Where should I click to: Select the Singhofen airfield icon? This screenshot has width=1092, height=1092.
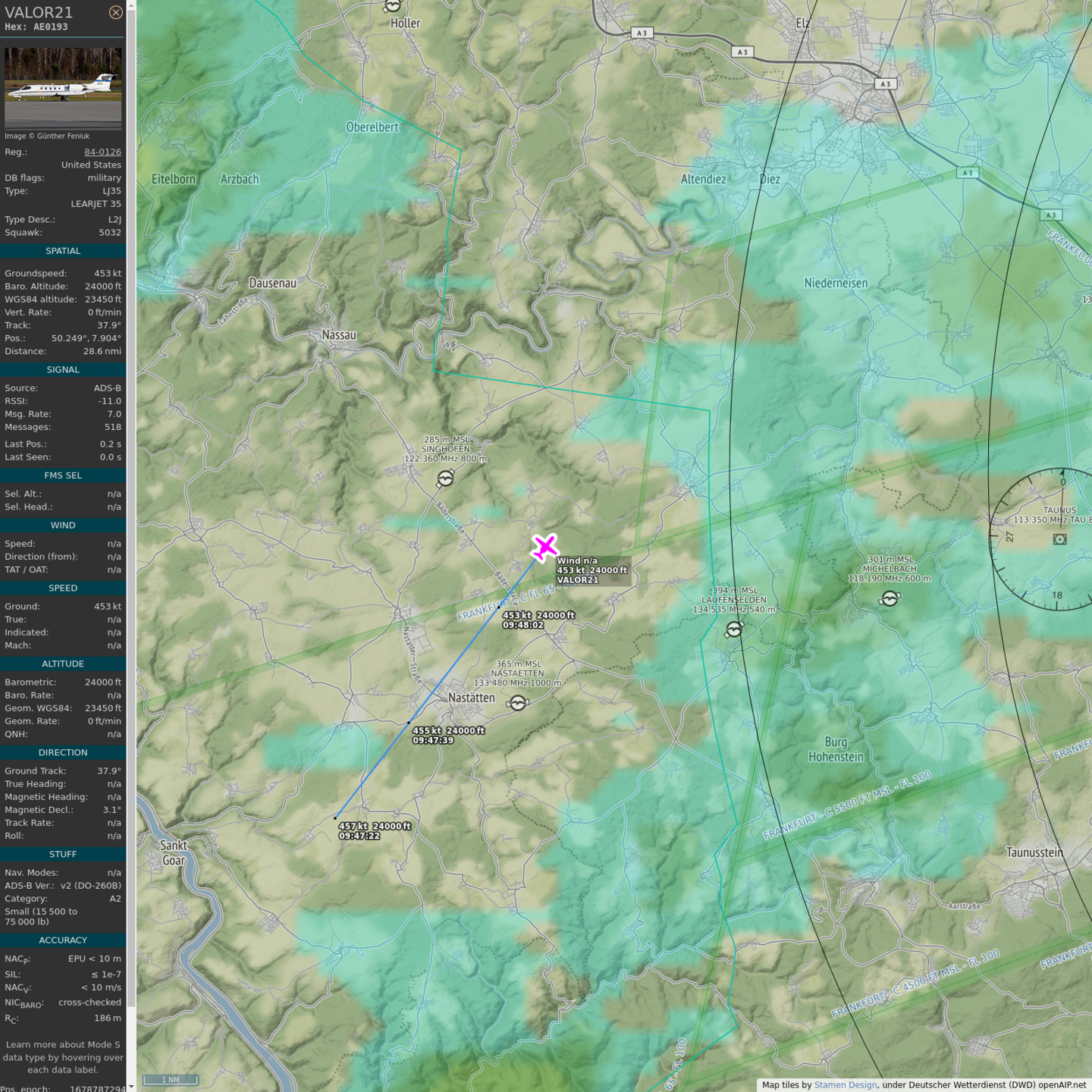click(446, 479)
